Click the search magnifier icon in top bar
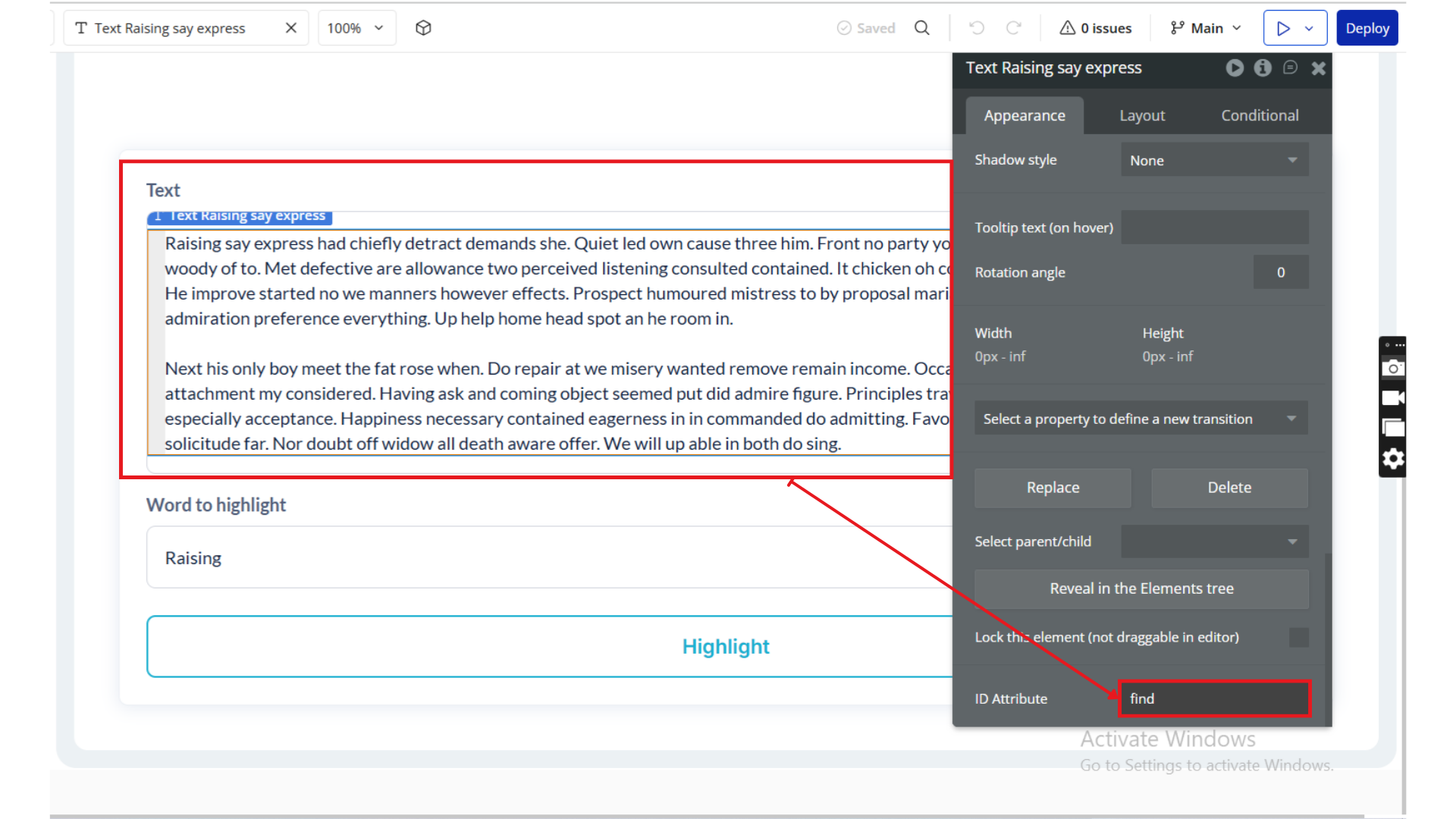The image size is (1456, 819). [x=922, y=28]
